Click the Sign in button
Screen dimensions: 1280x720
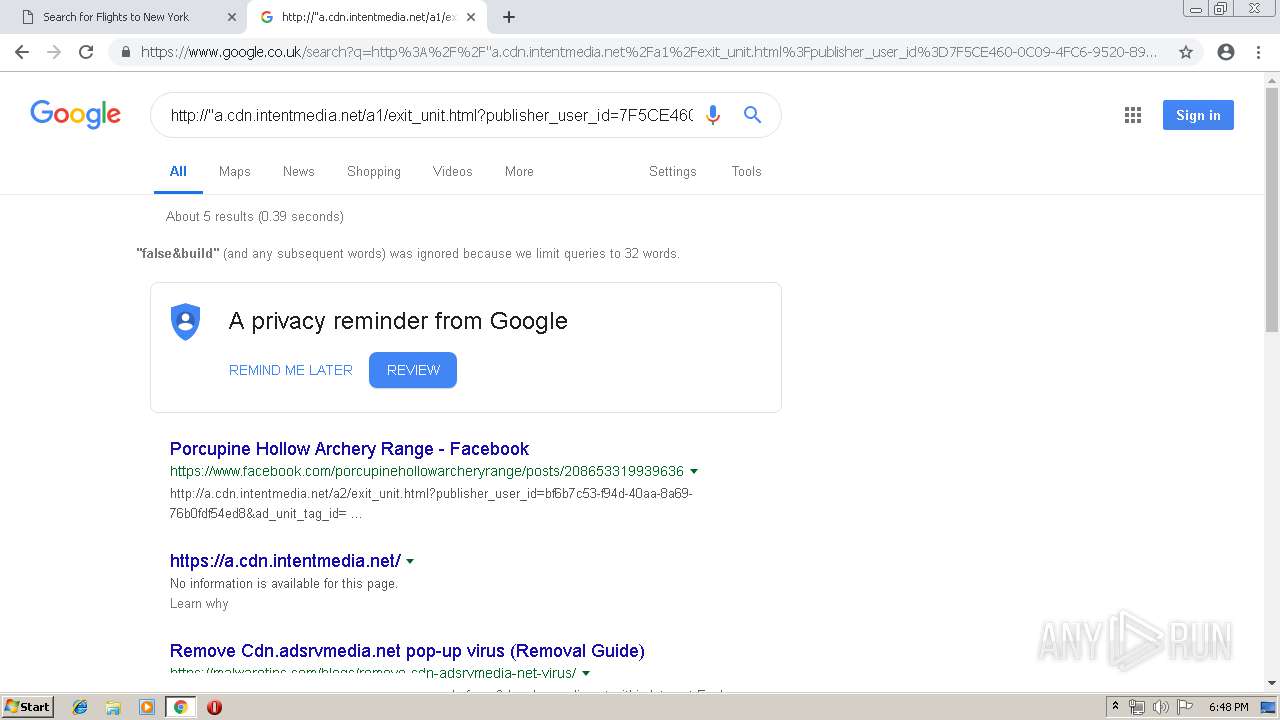[x=1198, y=115]
